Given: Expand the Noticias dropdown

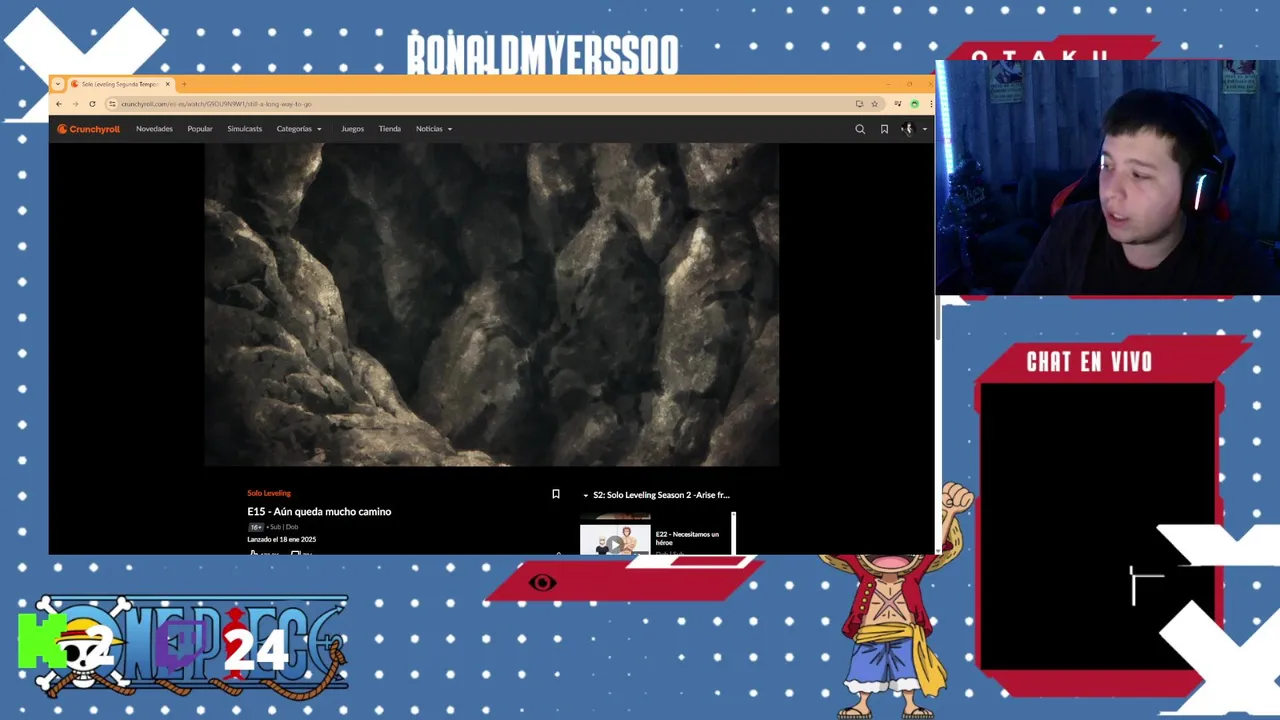Looking at the screenshot, I should [x=434, y=129].
